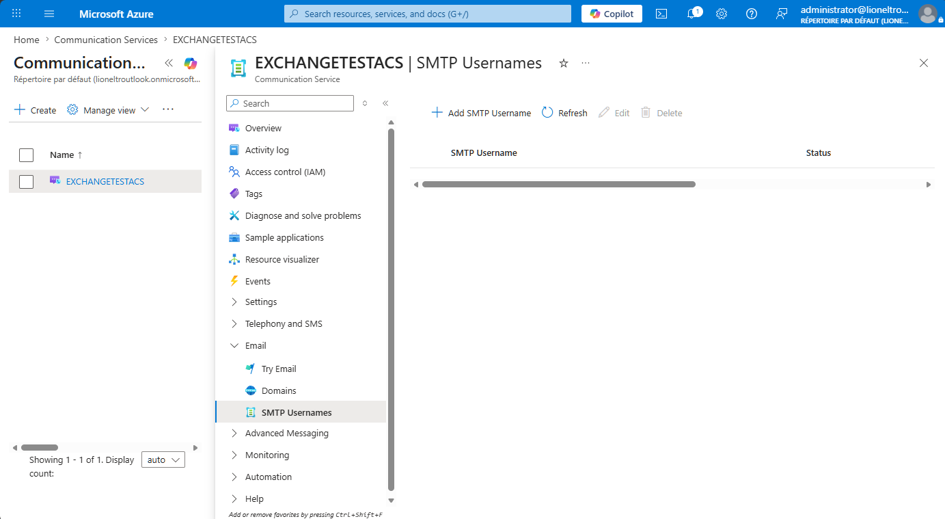
Task: Open the EXCHANGETESTACS resource link in list
Action: click(105, 181)
